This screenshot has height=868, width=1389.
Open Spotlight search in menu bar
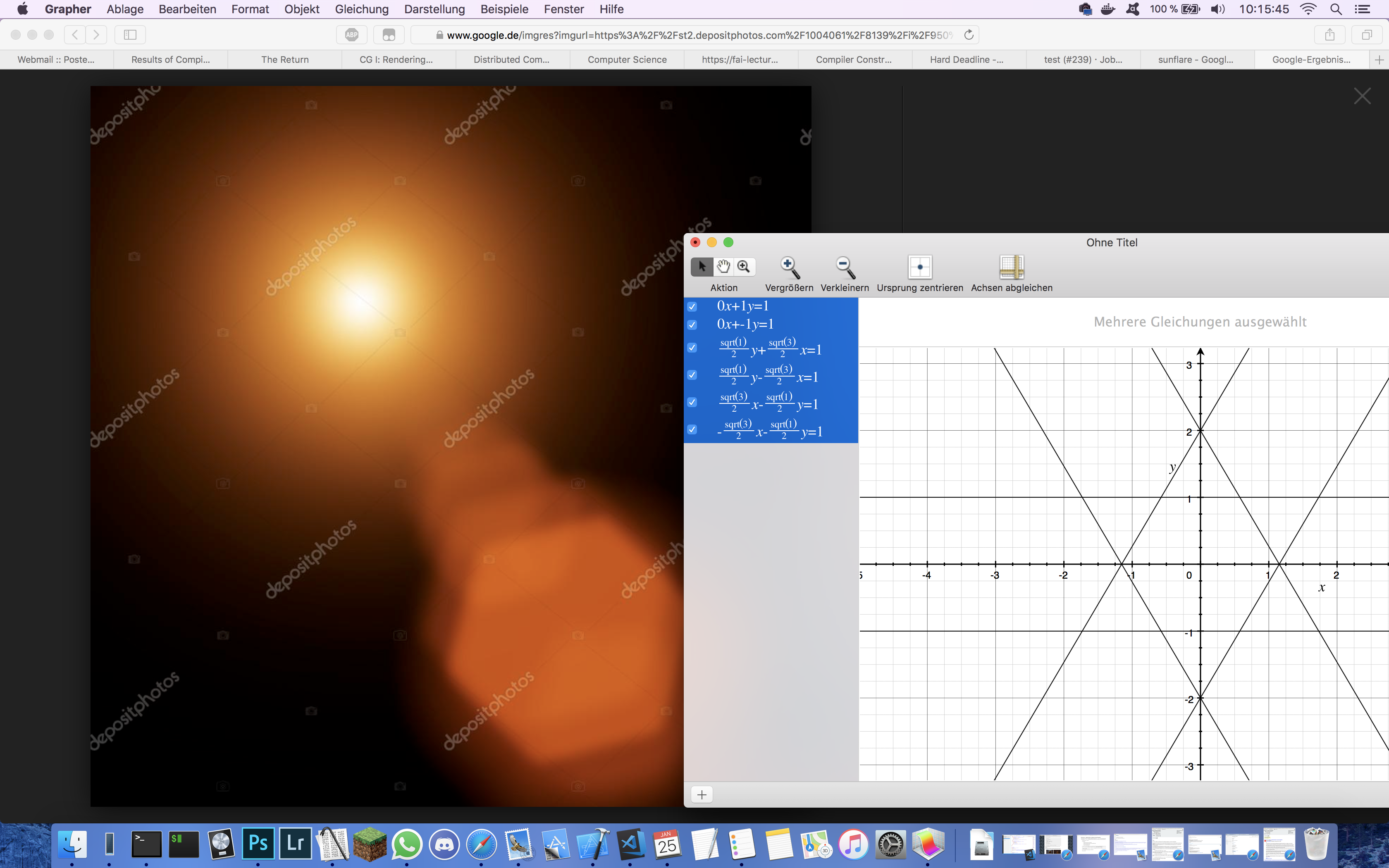point(1336,9)
